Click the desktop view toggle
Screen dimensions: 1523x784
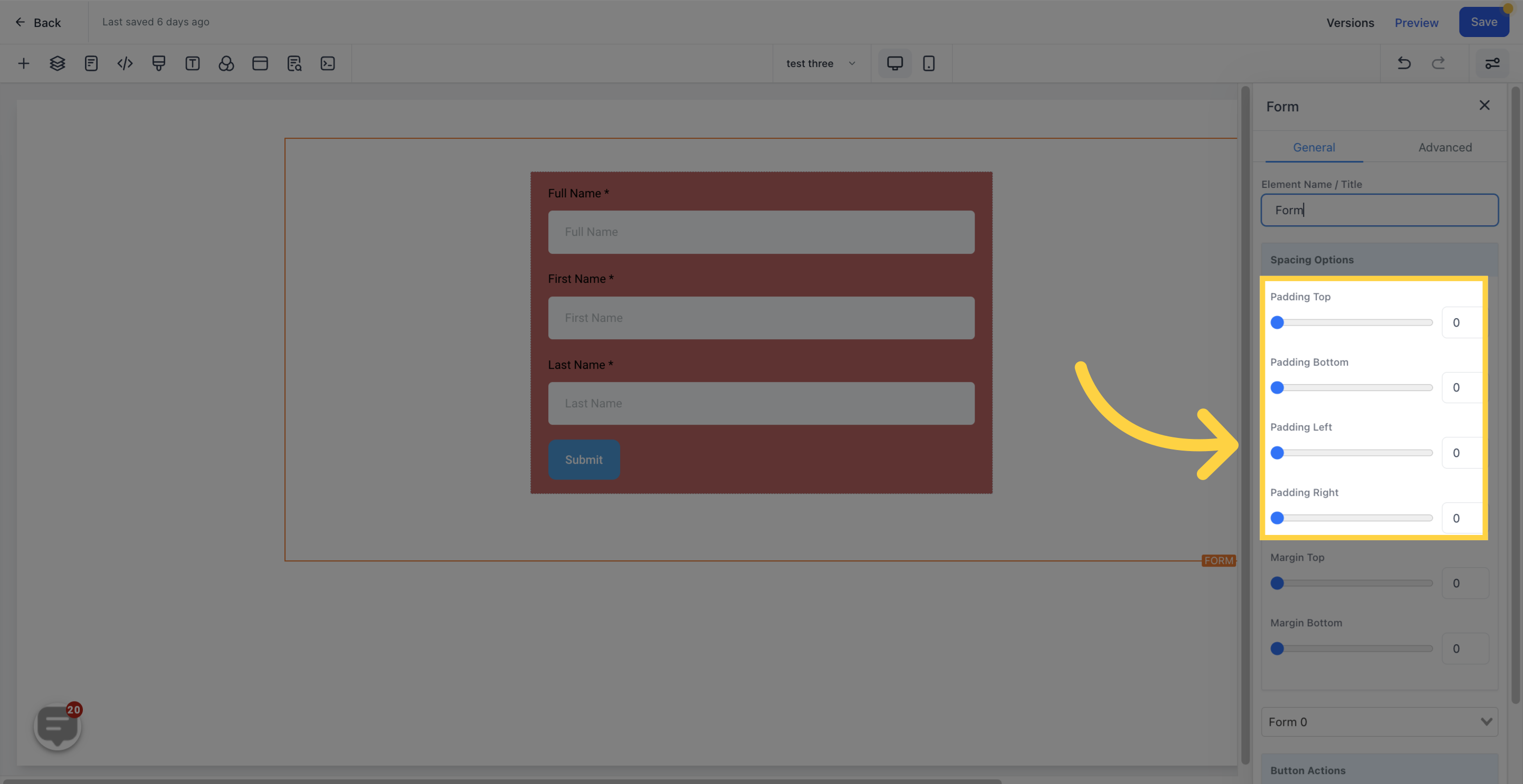[x=894, y=63]
